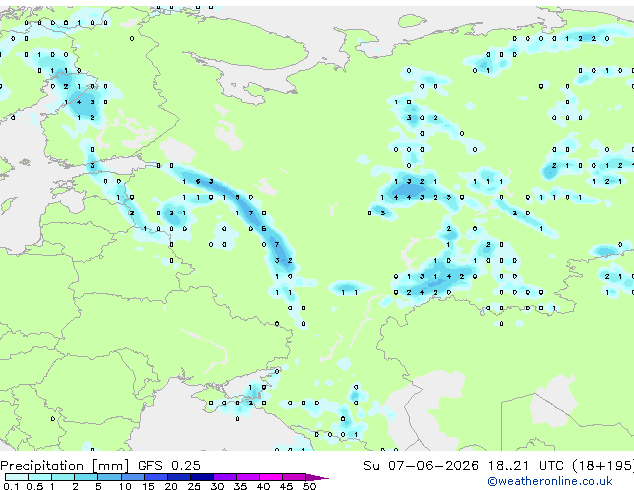Screen dimensions: 634x490
Task: Click the legend label '30'
Action: [217, 486]
